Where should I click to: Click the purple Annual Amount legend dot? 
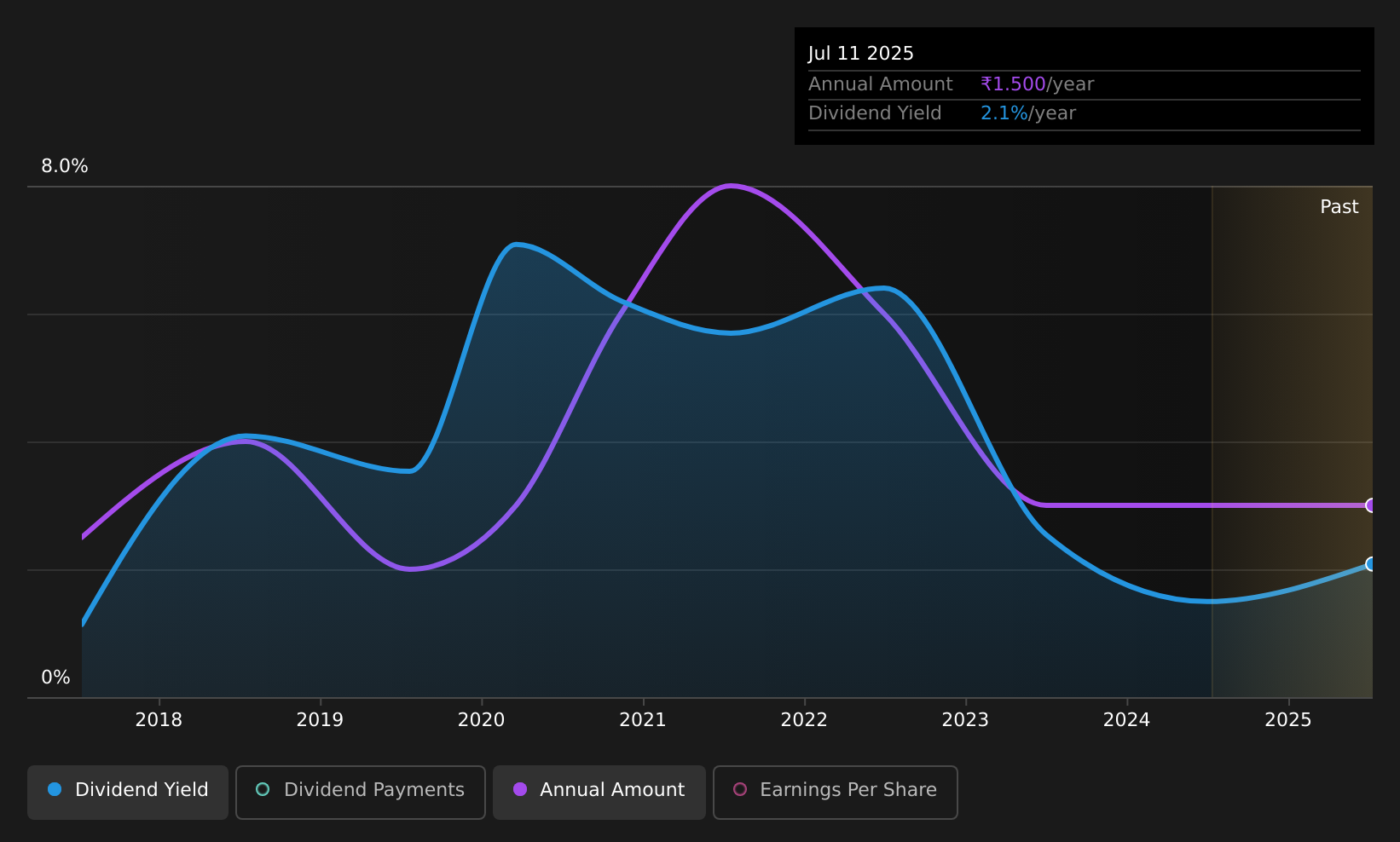[519, 789]
